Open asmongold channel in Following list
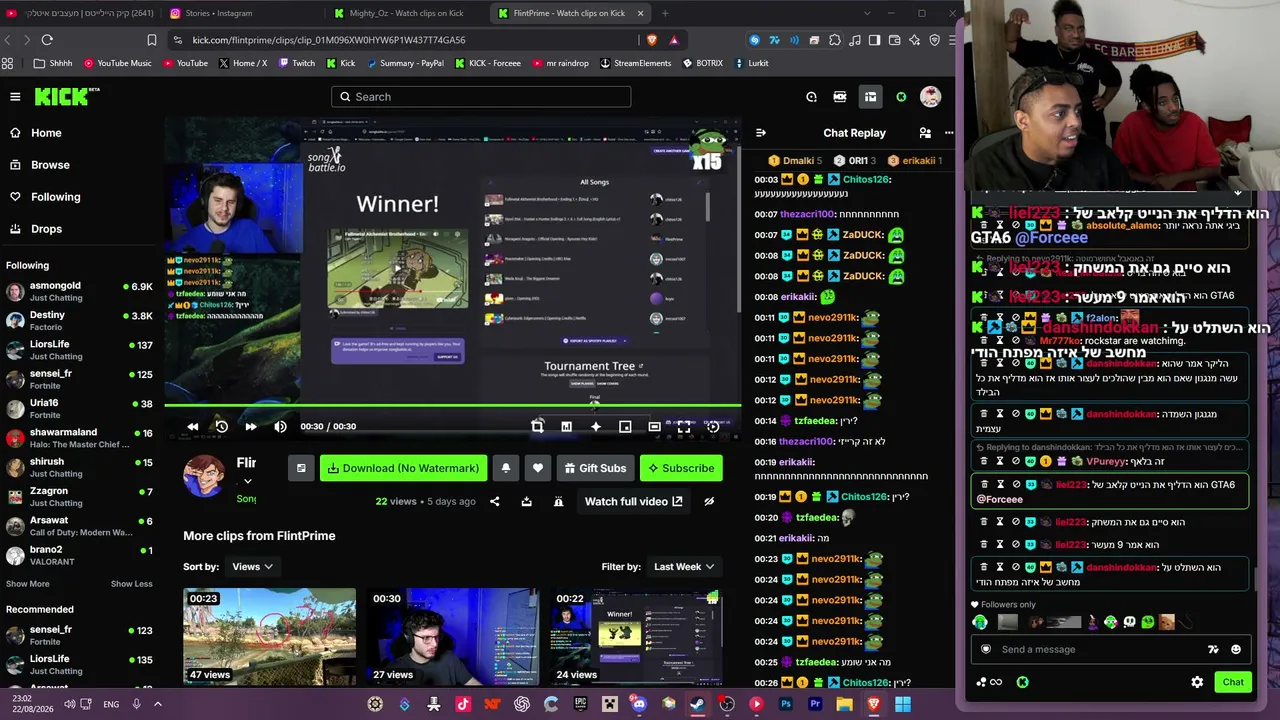1280x720 pixels. pos(80,292)
